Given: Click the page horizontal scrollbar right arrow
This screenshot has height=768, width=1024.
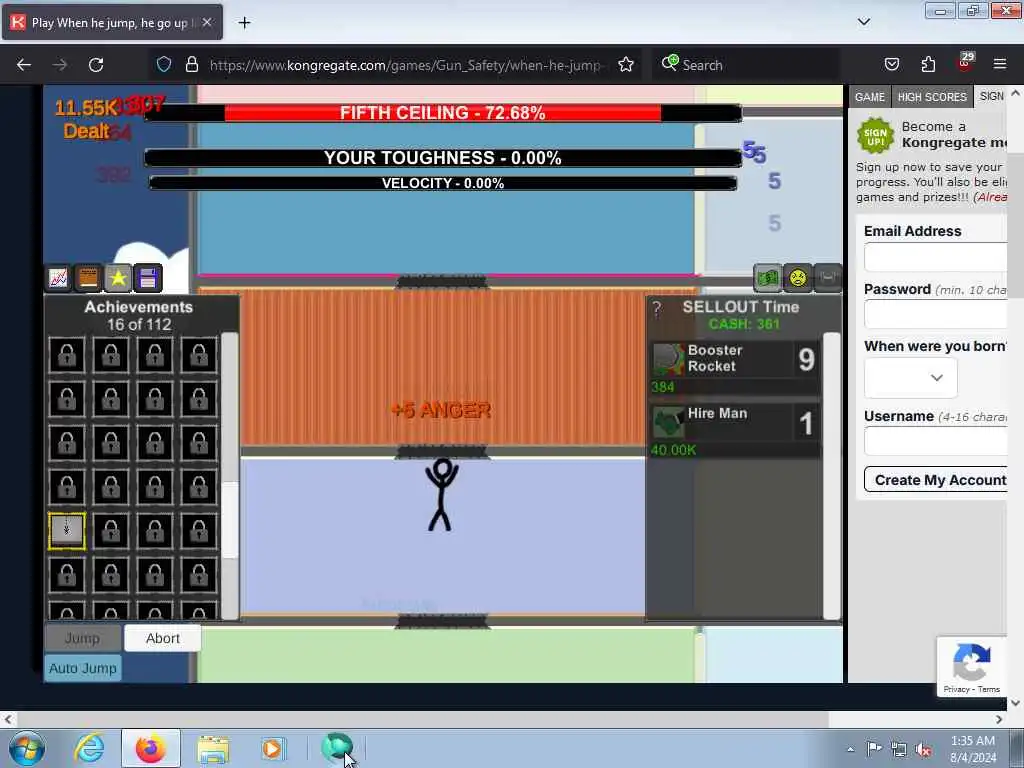Looking at the screenshot, I should pyautogui.click(x=999, y=719).
